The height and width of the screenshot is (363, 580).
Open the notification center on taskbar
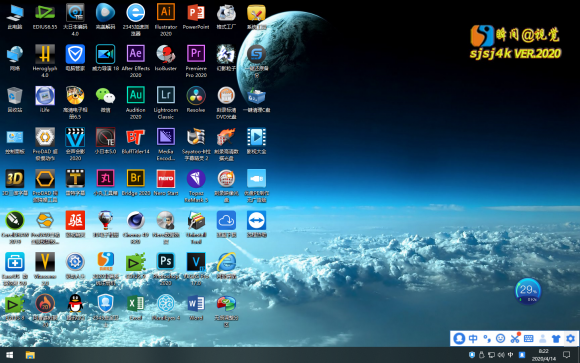[x=566, y=355]
